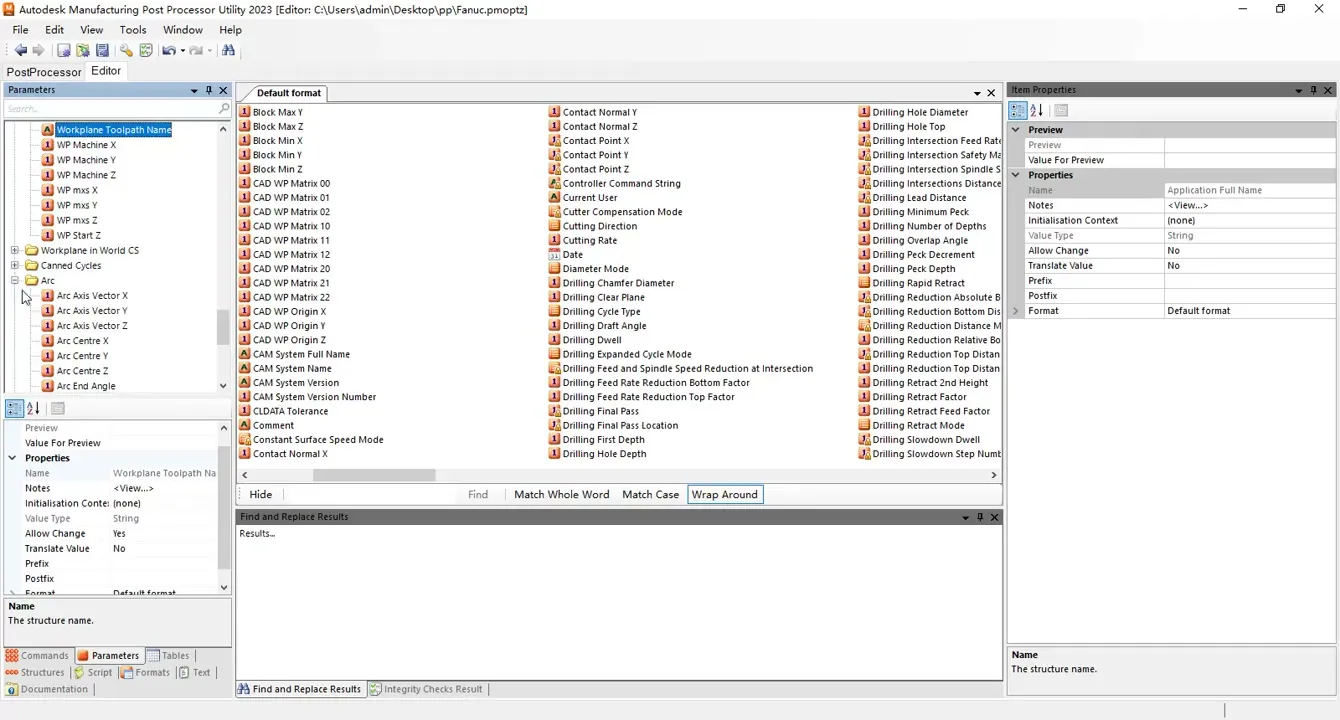The width and height of the screenshot is (1340, 720).
Task: Click the Hide button in find bar
Action: (260, 494)
